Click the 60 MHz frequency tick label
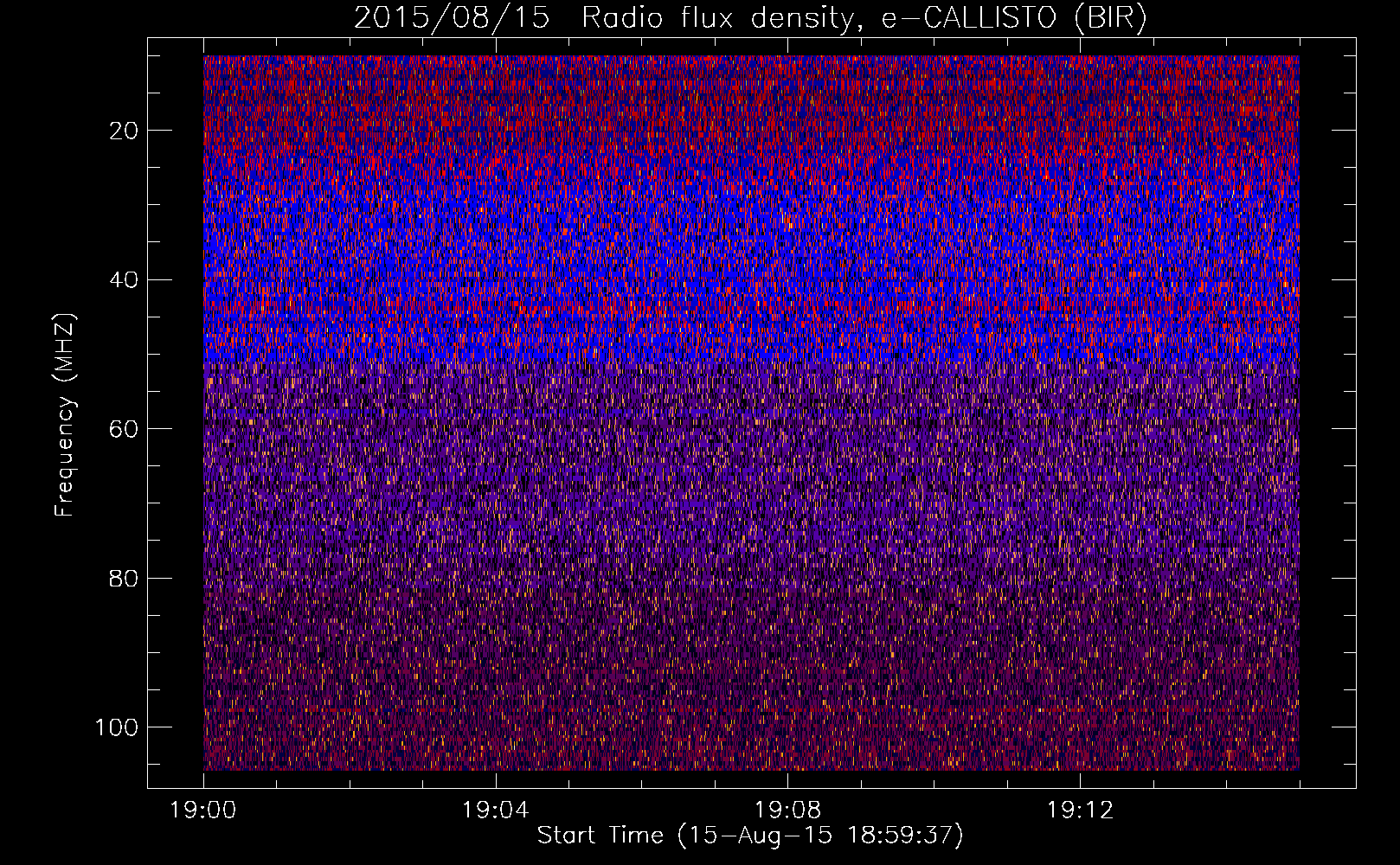Image resolution: width=1400 pixels, height=865 pixels. point(125,429)
